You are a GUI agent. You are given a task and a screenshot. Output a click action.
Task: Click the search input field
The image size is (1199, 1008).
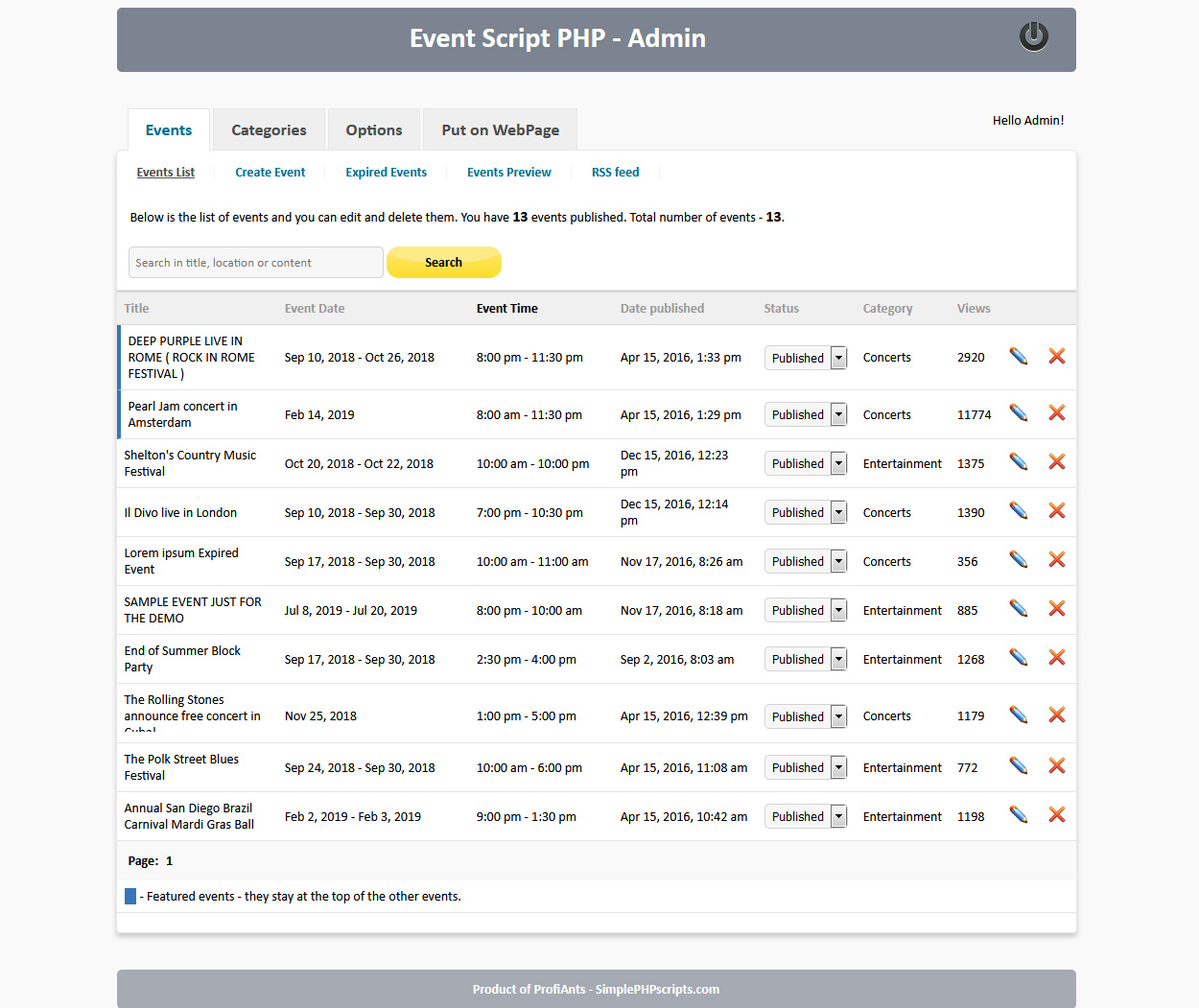click(255, 262)
